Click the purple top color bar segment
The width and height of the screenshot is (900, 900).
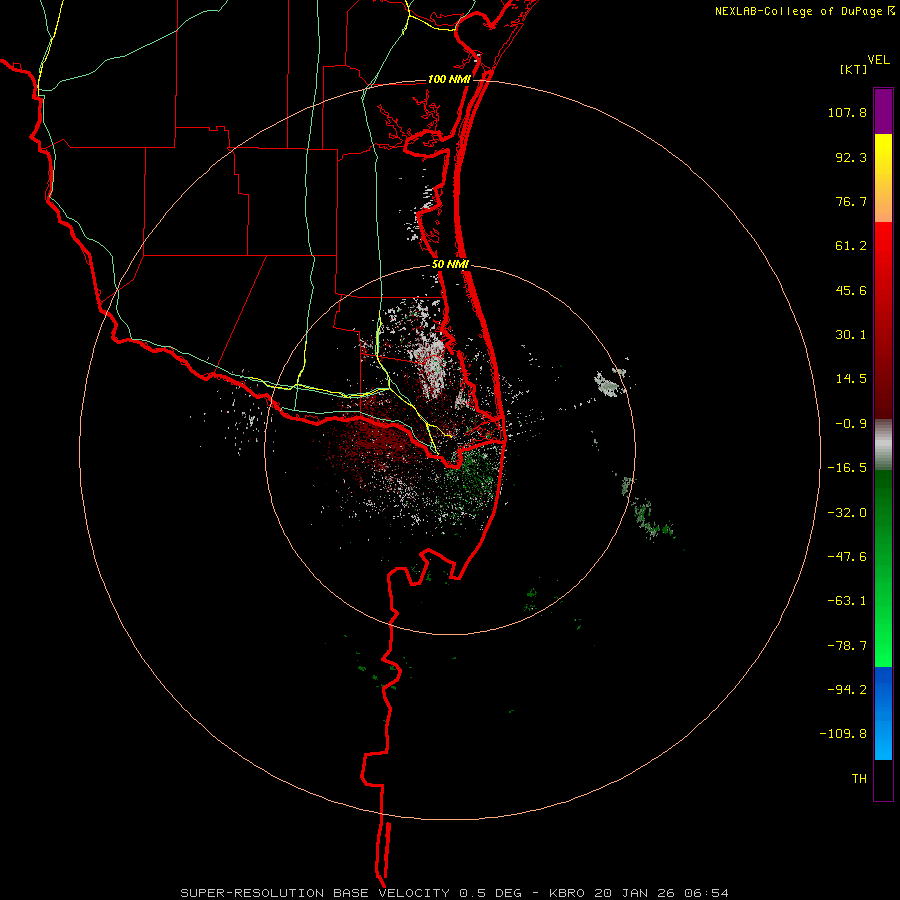pos(883,111)
